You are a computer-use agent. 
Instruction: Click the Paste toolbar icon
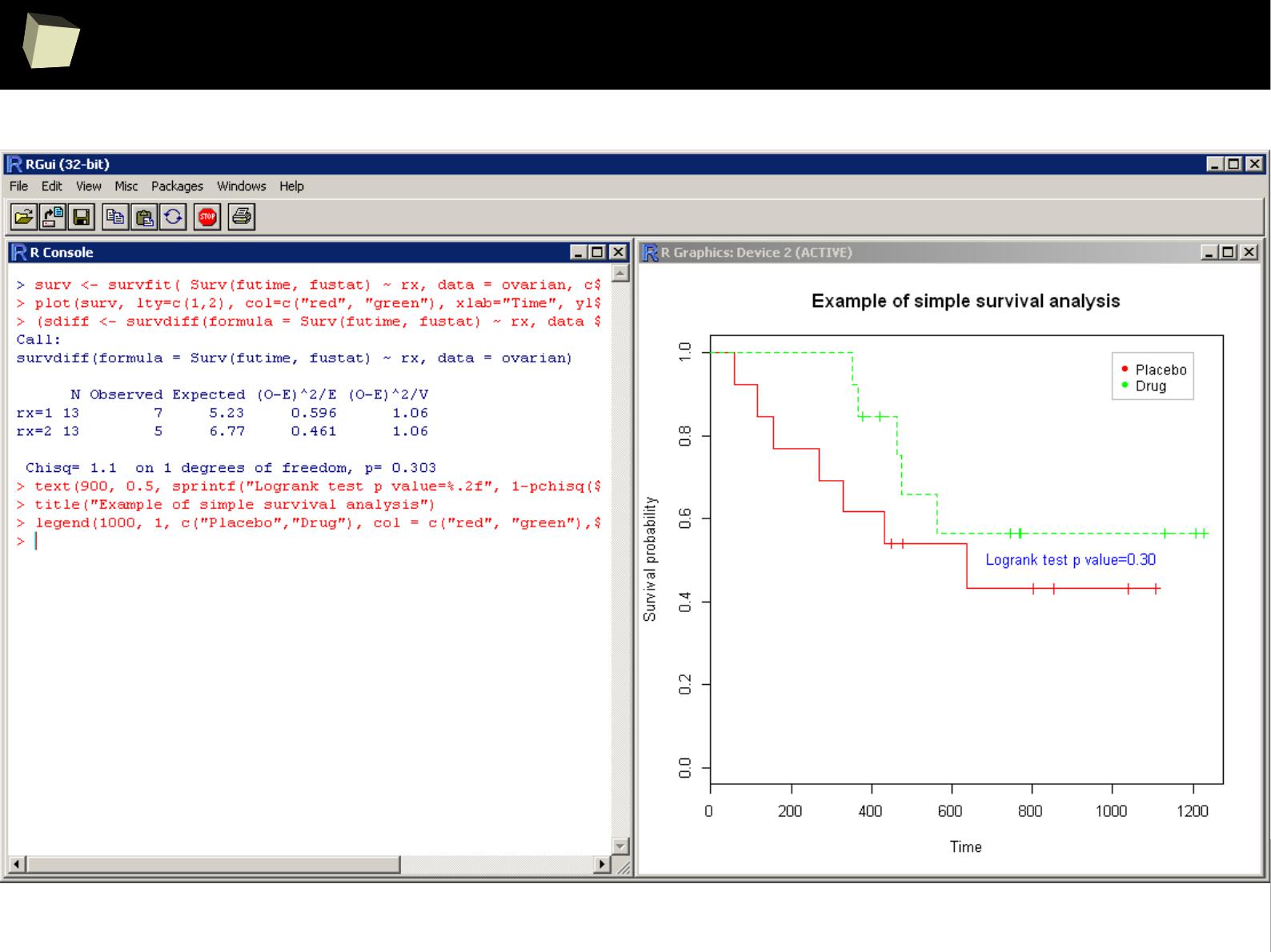pyautogui.click(x=145, y=217)
